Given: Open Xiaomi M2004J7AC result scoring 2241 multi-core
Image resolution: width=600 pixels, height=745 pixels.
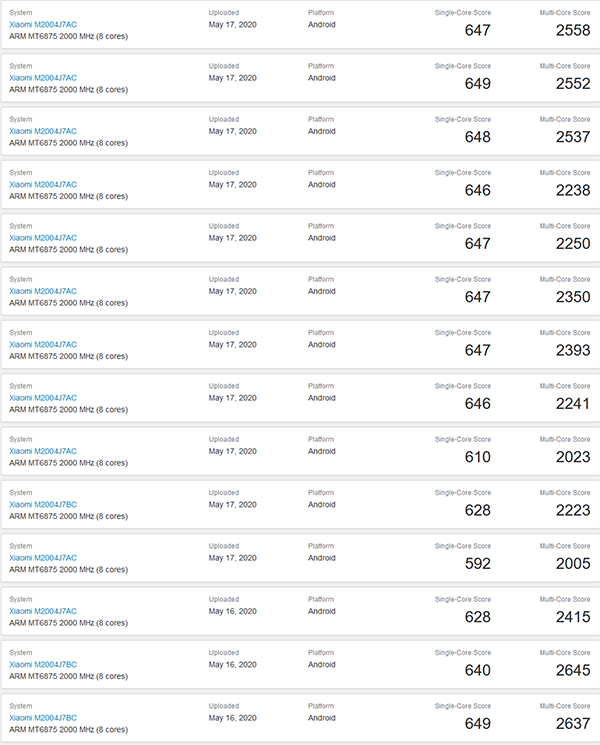Looking at the screenshot, I should coord(43,398).
